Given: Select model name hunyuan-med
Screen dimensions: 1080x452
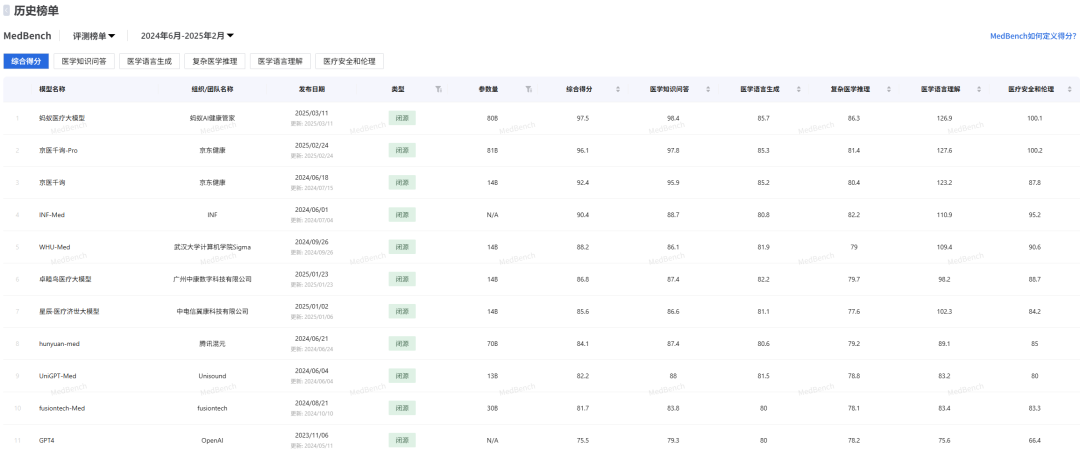Looking at the screenshot, I should point(57,344).
